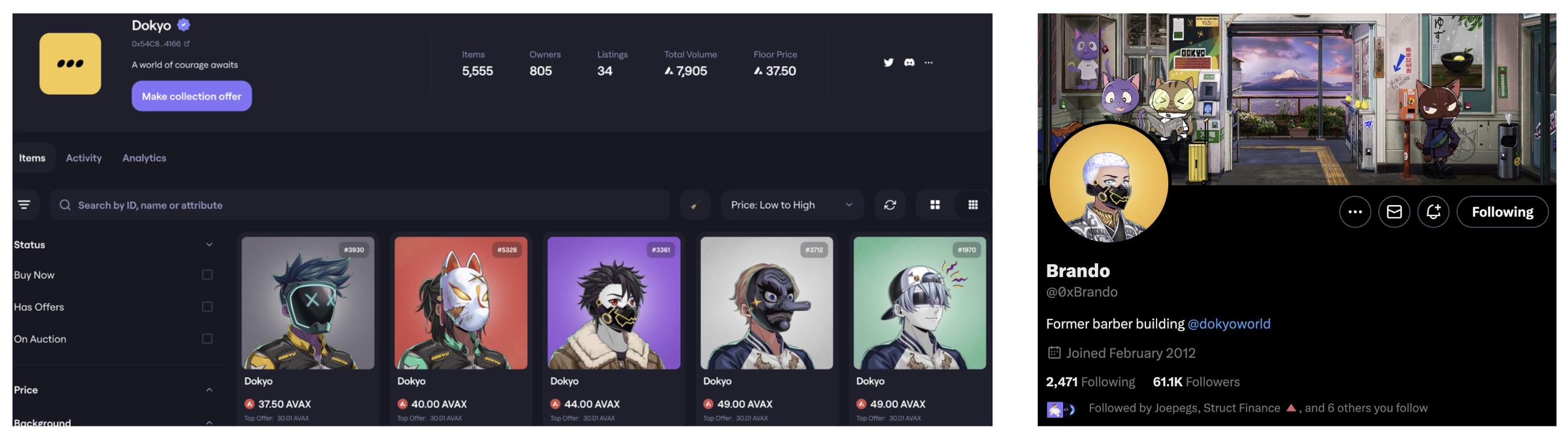Open the @dokyoworld profile link
This screenshot has height=438, width=1568.
pyautogui.click(x=1229, y=324)
